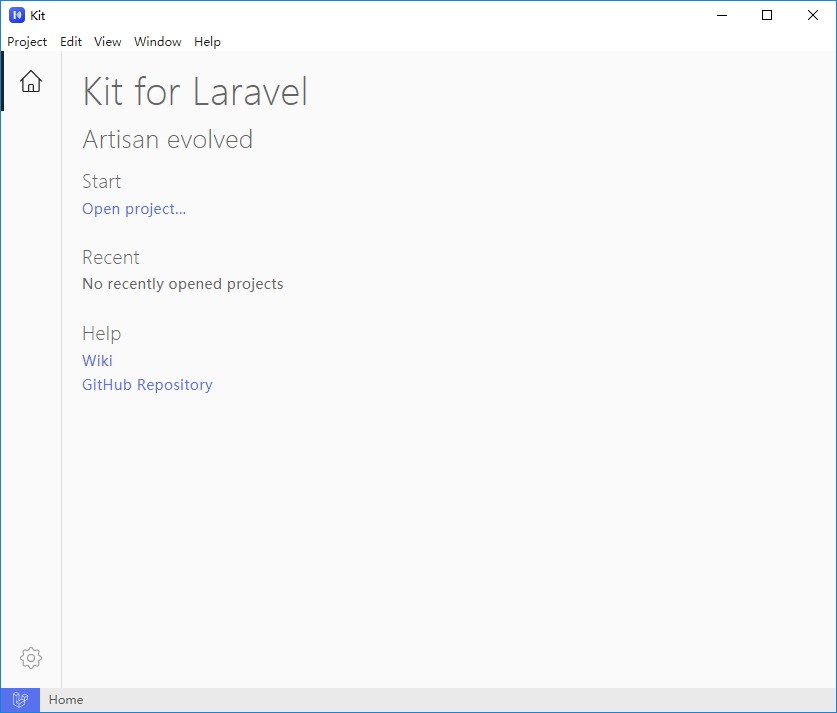Click the Start section heading
The image size is (837, 713).
[x=101, y=181]
